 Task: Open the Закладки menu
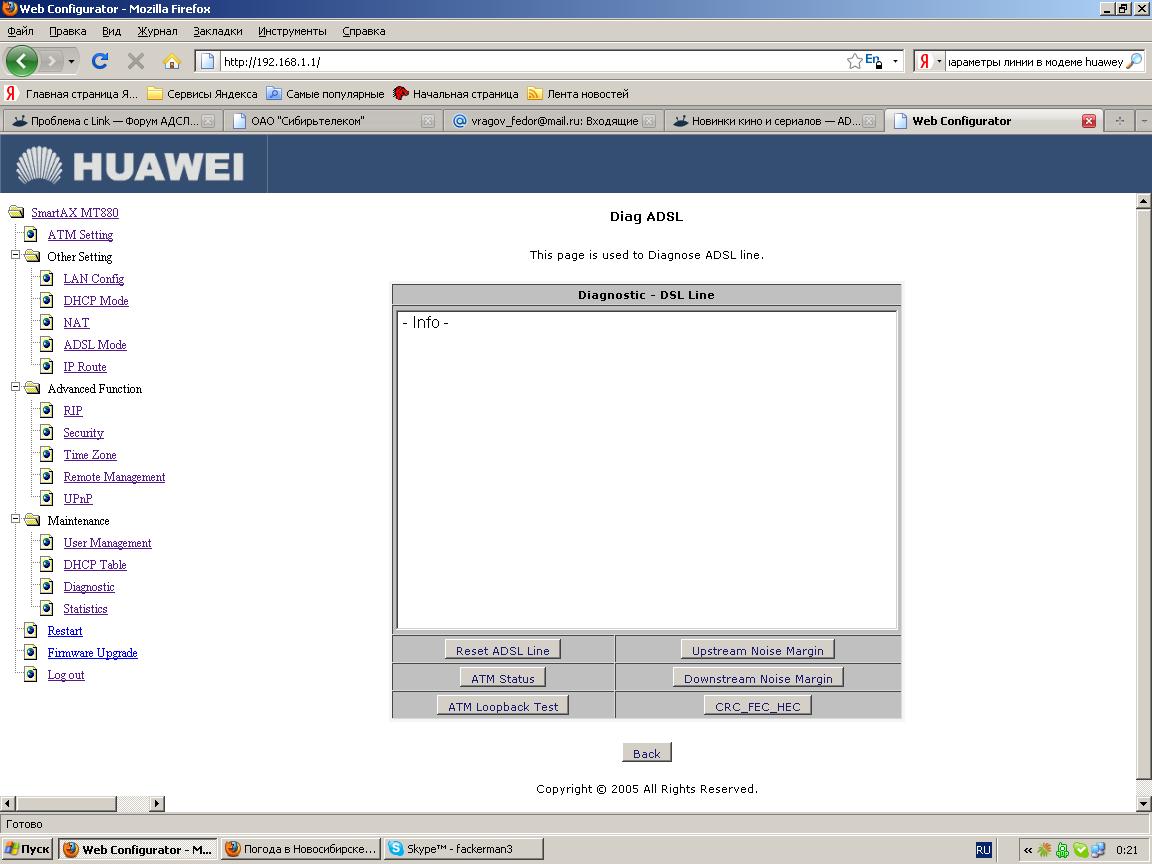tap(217, 31)
